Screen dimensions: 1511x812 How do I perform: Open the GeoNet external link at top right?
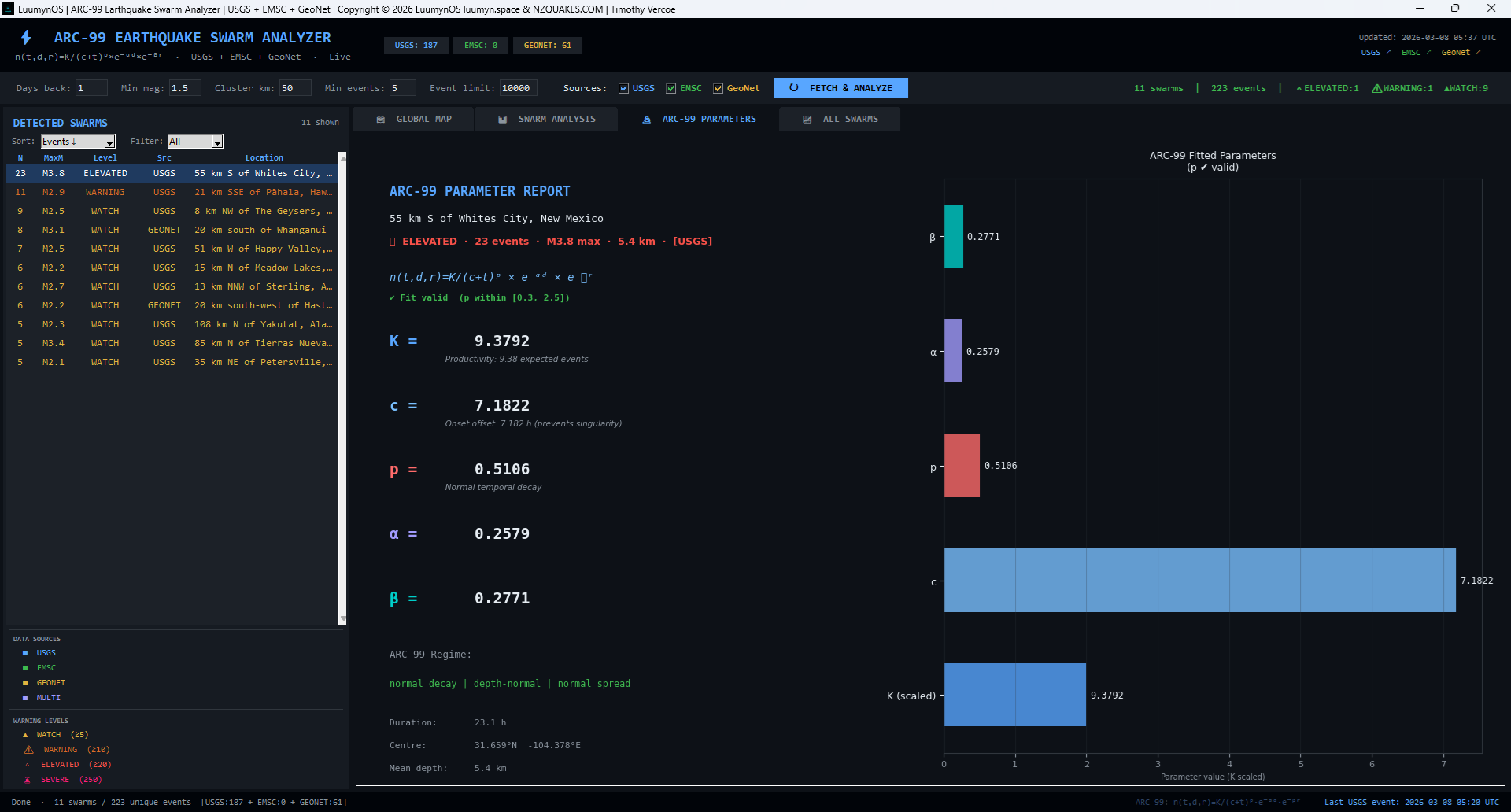pyautogui.click(x=1460, y=53)
